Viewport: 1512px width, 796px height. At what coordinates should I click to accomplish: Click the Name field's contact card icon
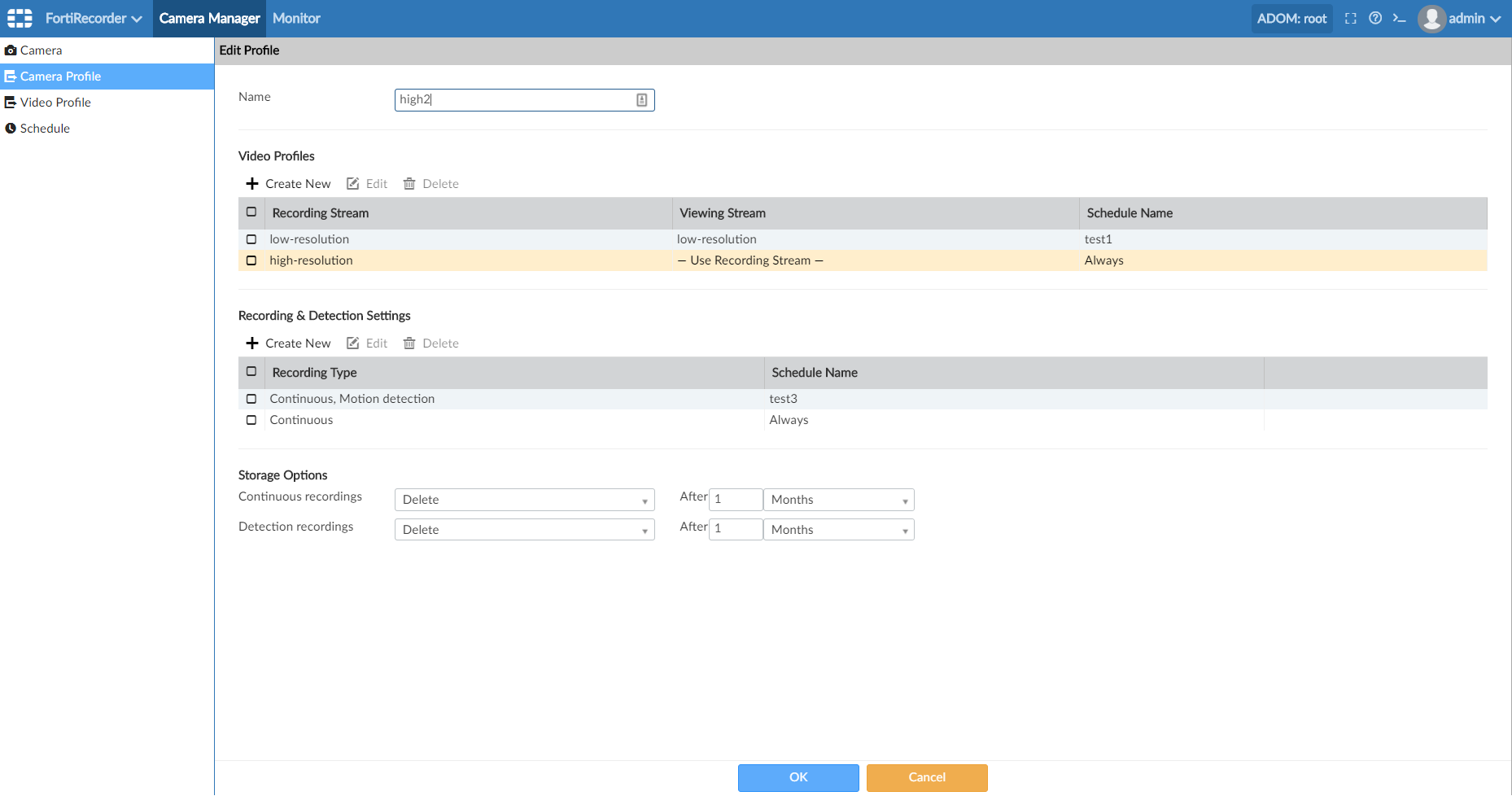(x=641, y=100)
